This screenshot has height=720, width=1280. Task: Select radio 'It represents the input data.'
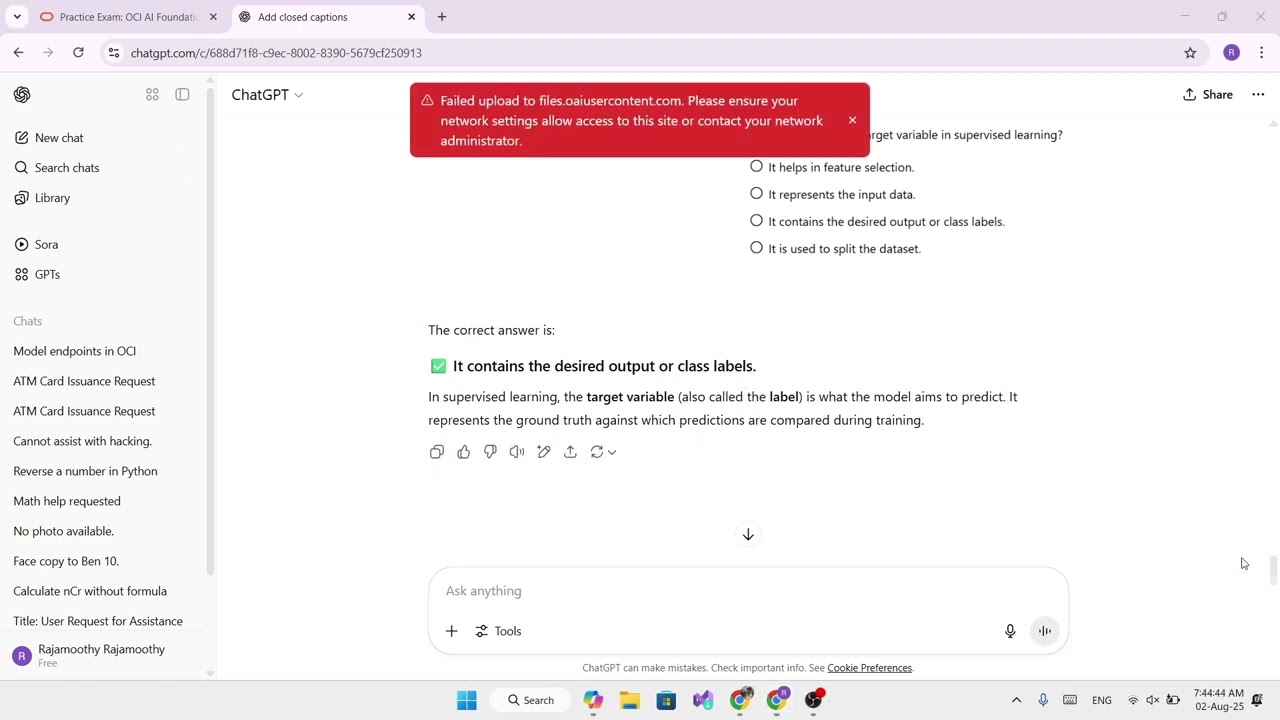[x=756, y=194]
